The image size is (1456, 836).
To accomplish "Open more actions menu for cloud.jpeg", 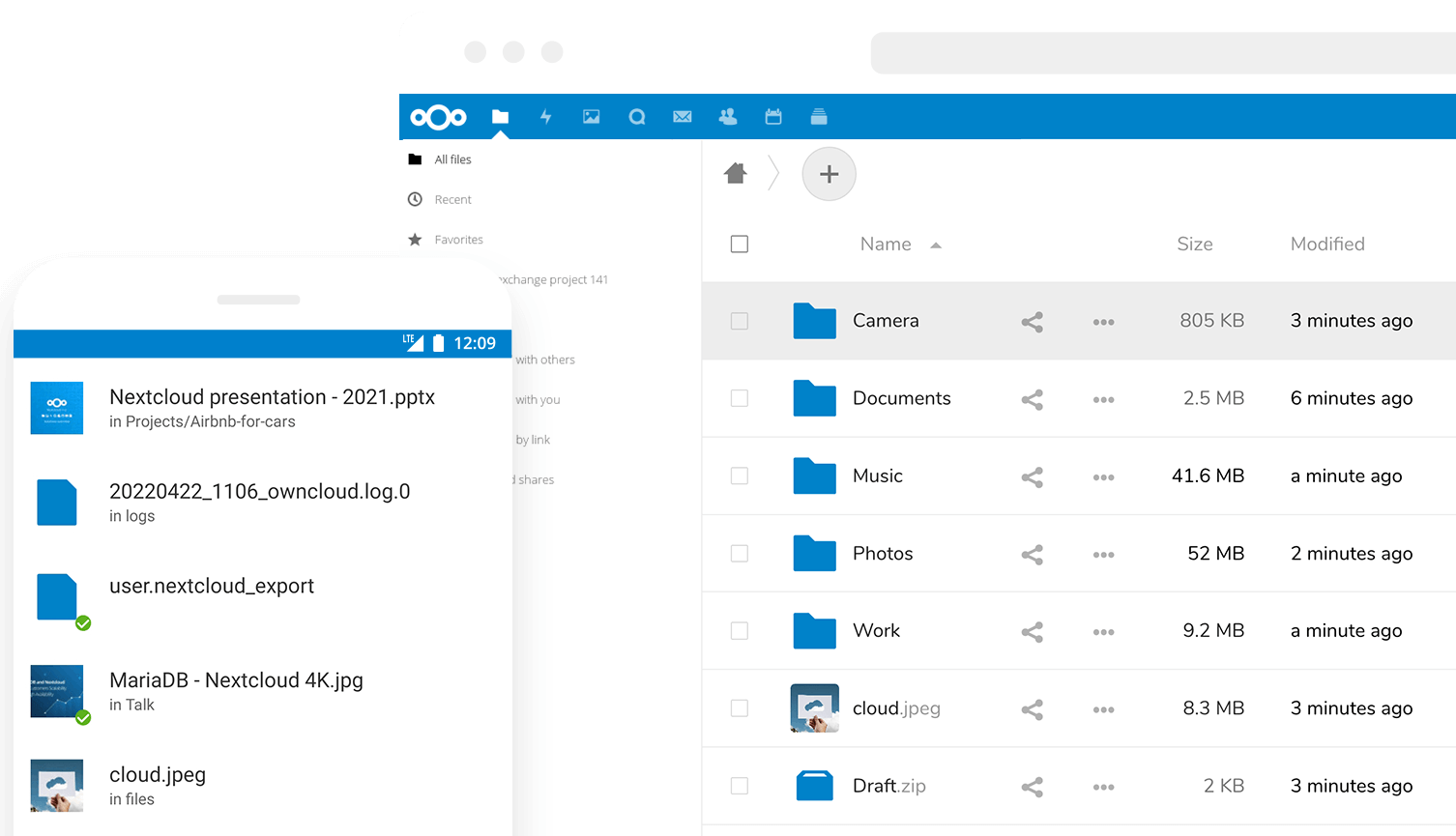I will pyautogui.click(x=1104, y=709).
